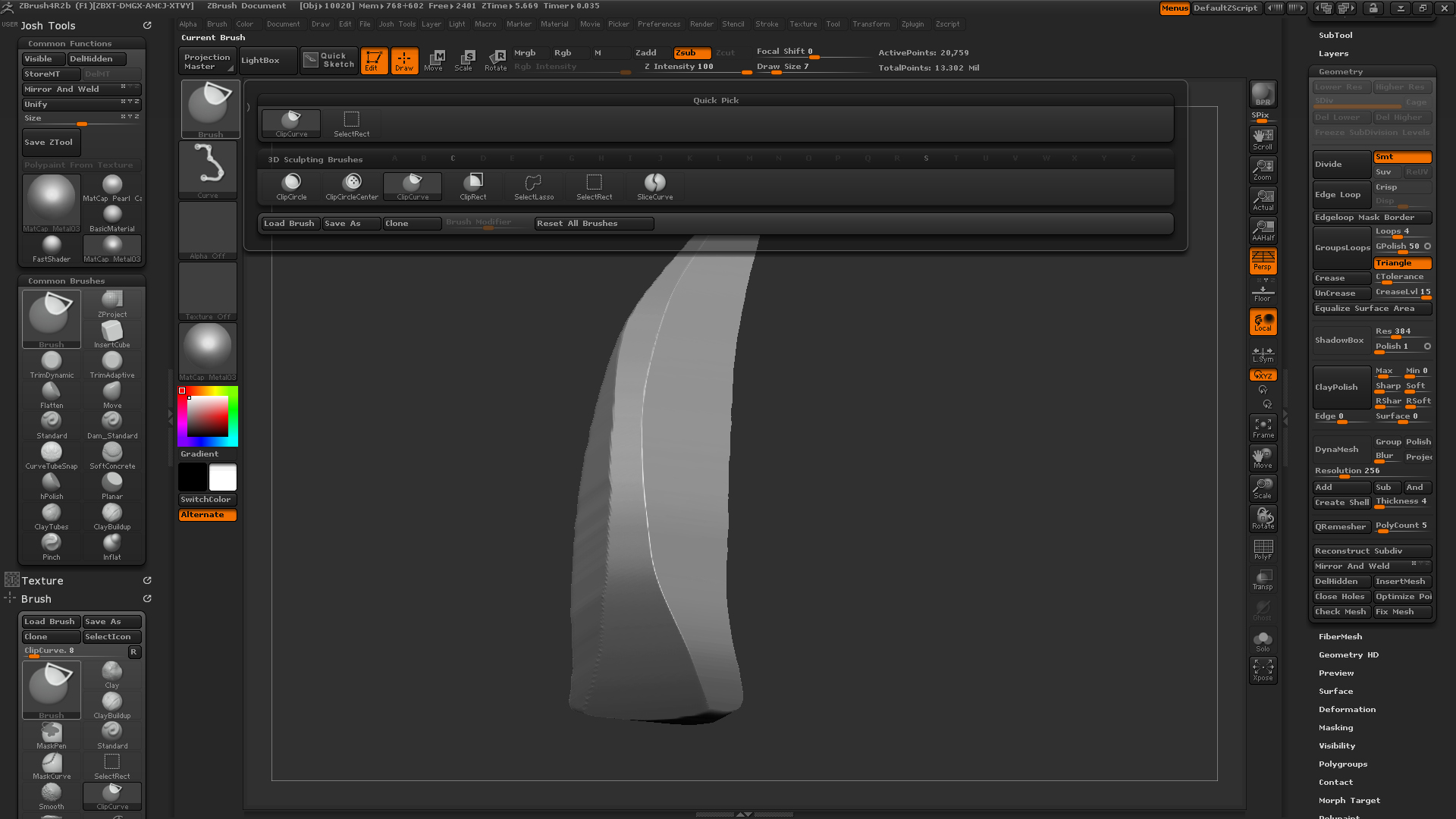Click the Rotate transform toolbar icon

coord(495,61)
